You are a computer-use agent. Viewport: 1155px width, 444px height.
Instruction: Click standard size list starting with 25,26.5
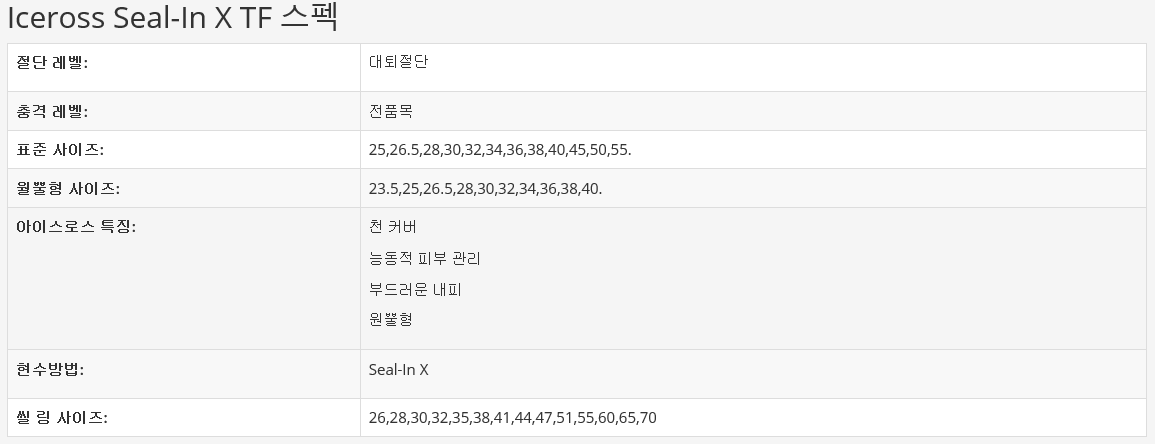click(x=500, y=150)
